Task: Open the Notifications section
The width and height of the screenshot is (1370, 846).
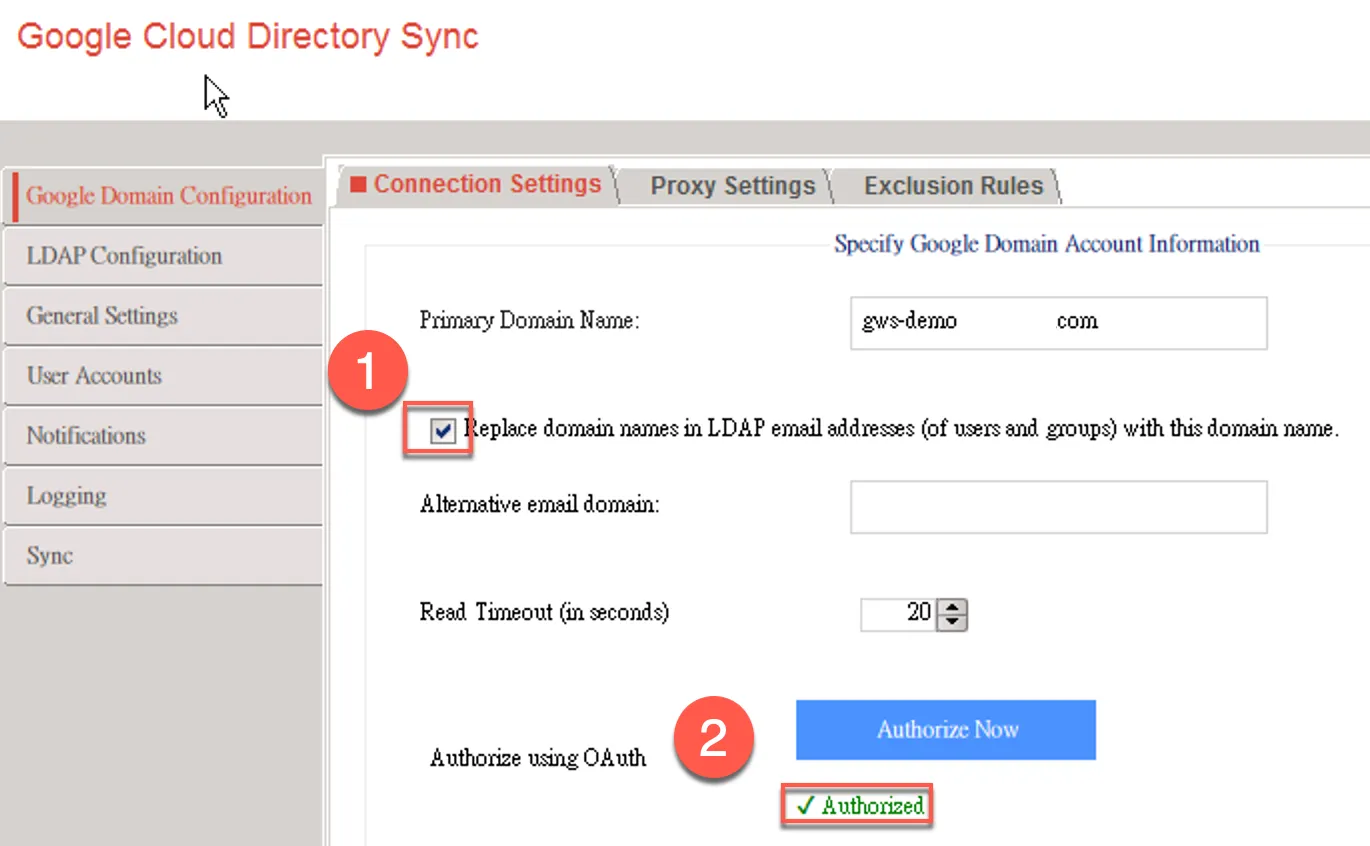Action: click(163, 436)
